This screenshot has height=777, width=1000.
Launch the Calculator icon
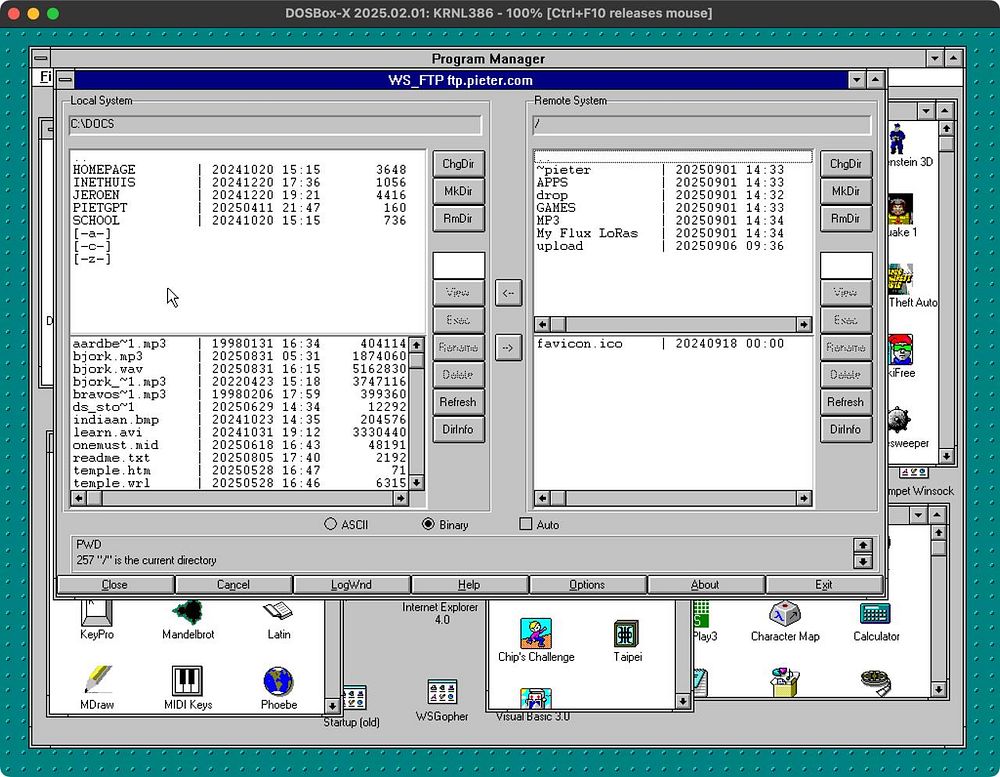pos(876,613)
